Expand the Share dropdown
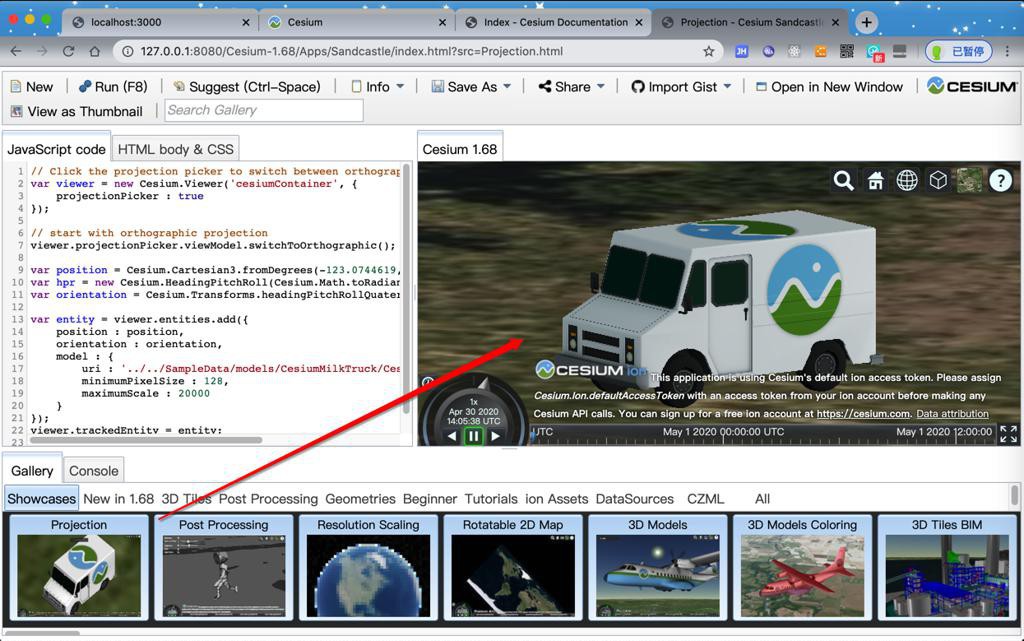The image size is (1024, 641). pos(571,87)
